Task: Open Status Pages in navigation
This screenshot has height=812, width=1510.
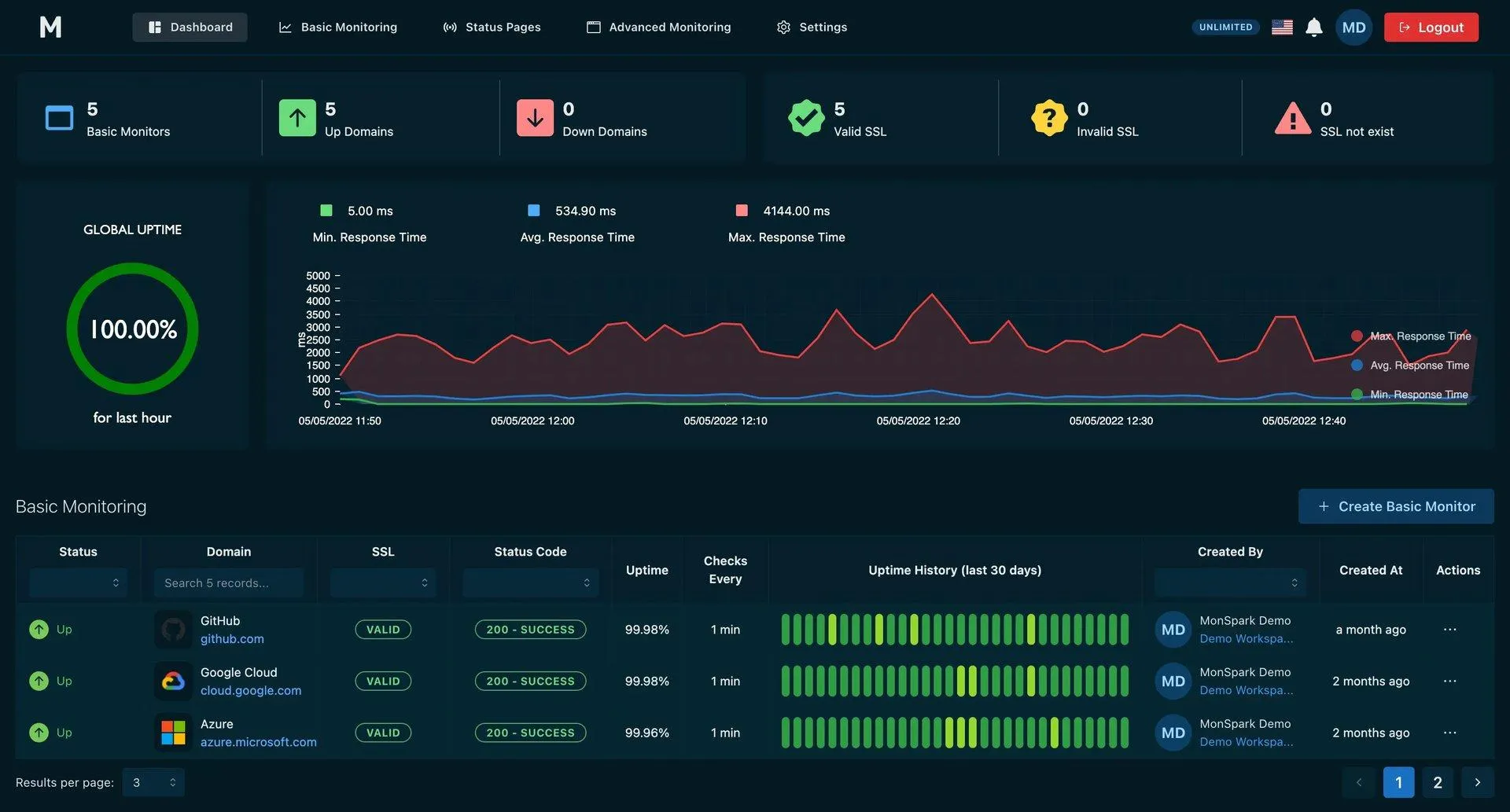Action: tap(492, 28)
